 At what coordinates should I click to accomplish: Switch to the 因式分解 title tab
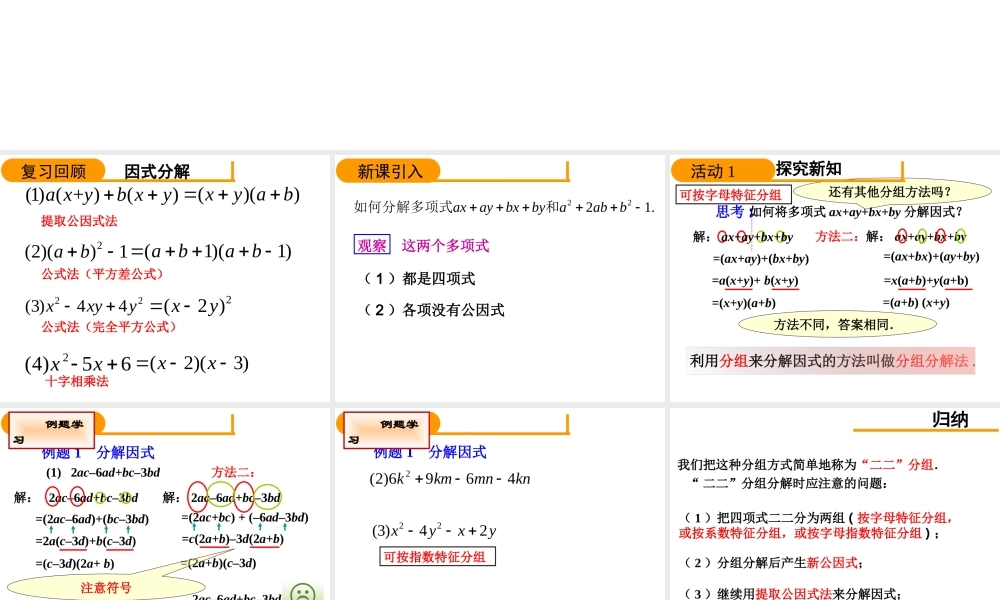point(152,168)
